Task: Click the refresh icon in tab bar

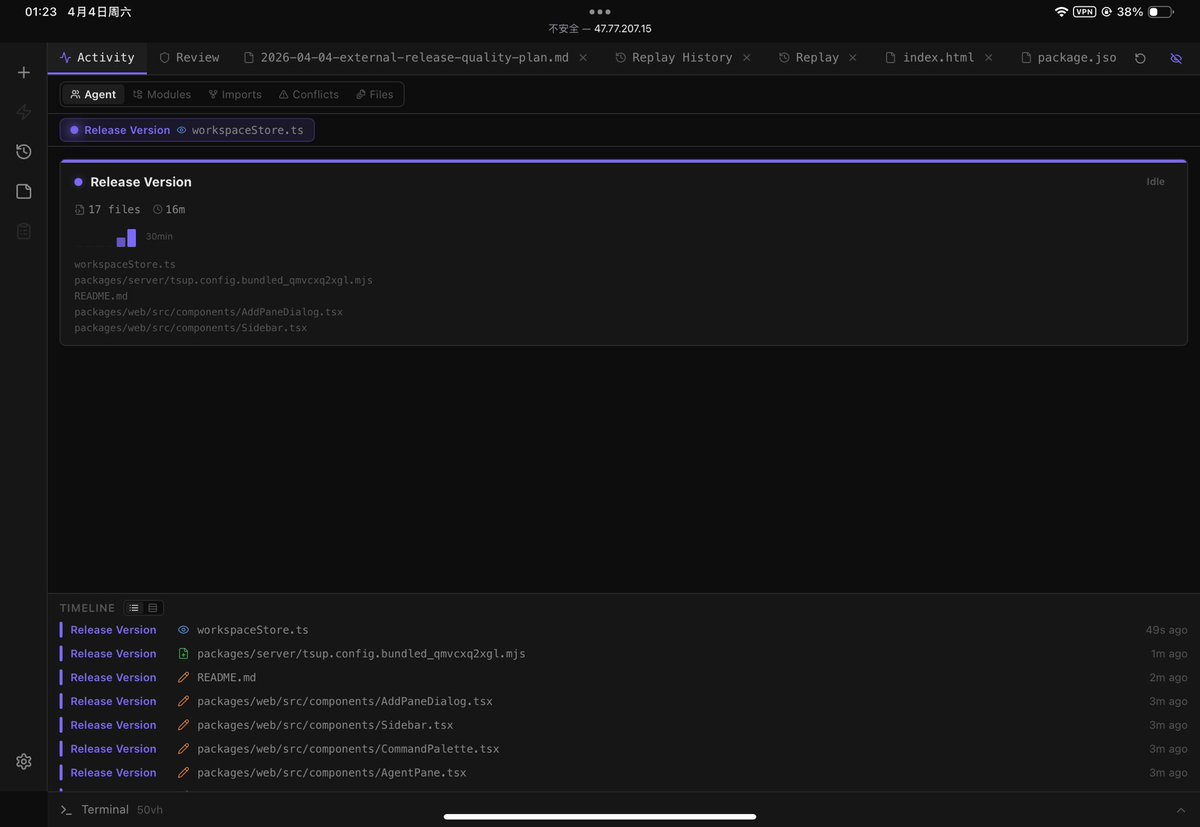Action: click(x=1140, y=58)
